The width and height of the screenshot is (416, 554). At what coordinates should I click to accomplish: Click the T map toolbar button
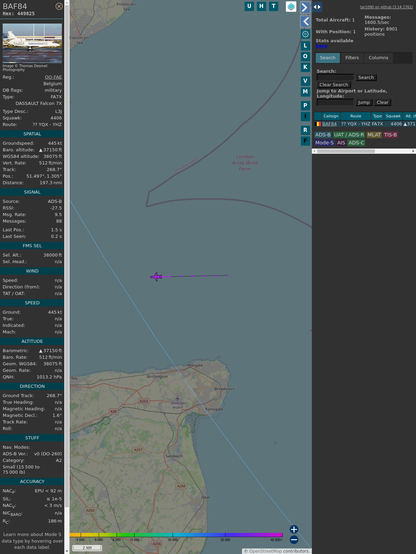click(273, 6)
